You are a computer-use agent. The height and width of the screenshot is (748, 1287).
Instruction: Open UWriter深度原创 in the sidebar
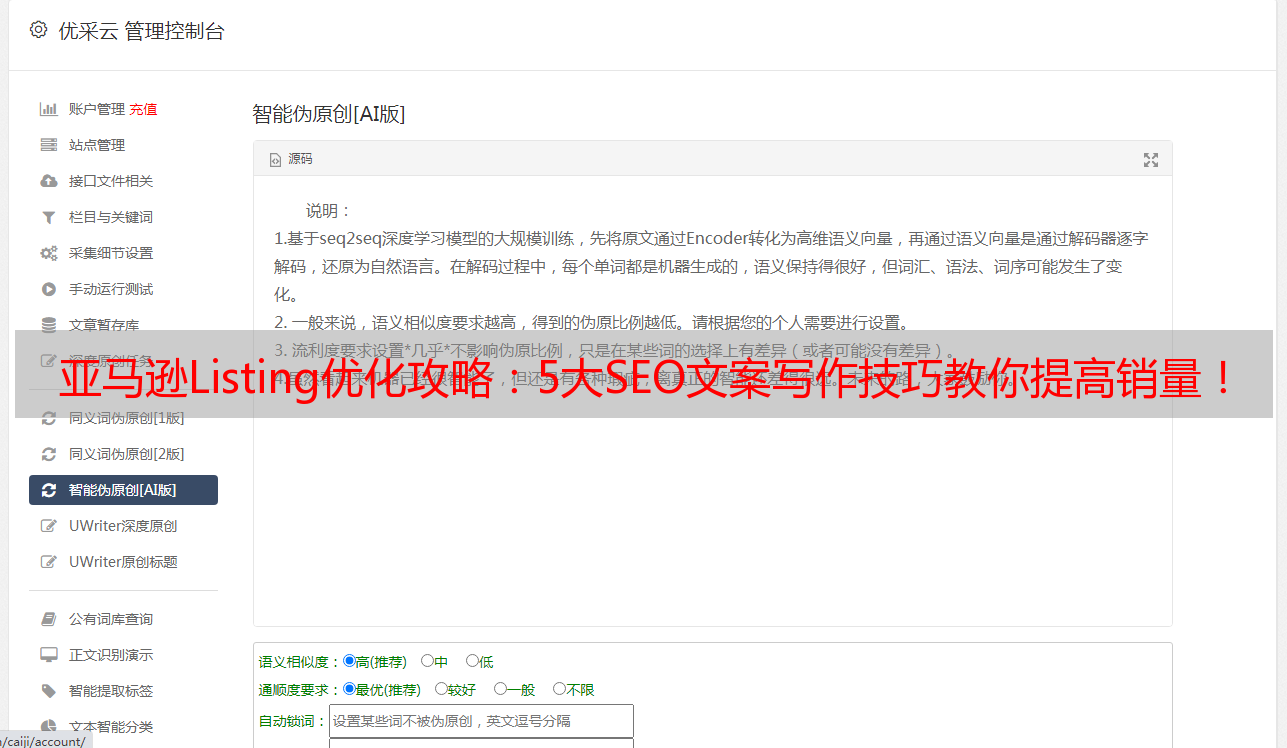[x=123, y=526]
